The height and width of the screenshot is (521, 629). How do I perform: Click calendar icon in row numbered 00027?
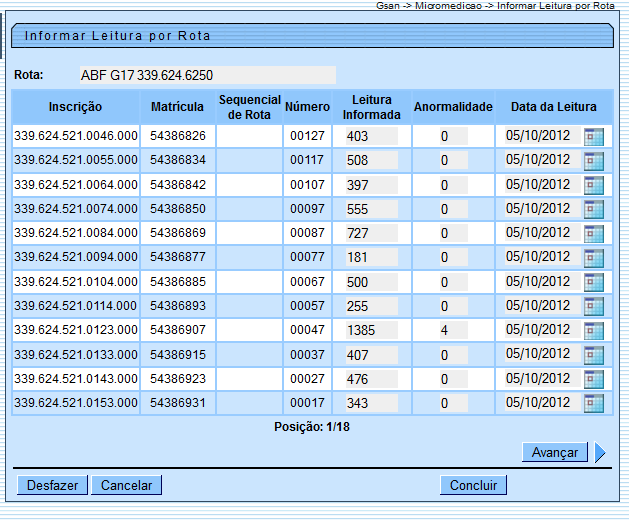pyautogui.click(x=594, y=379)
